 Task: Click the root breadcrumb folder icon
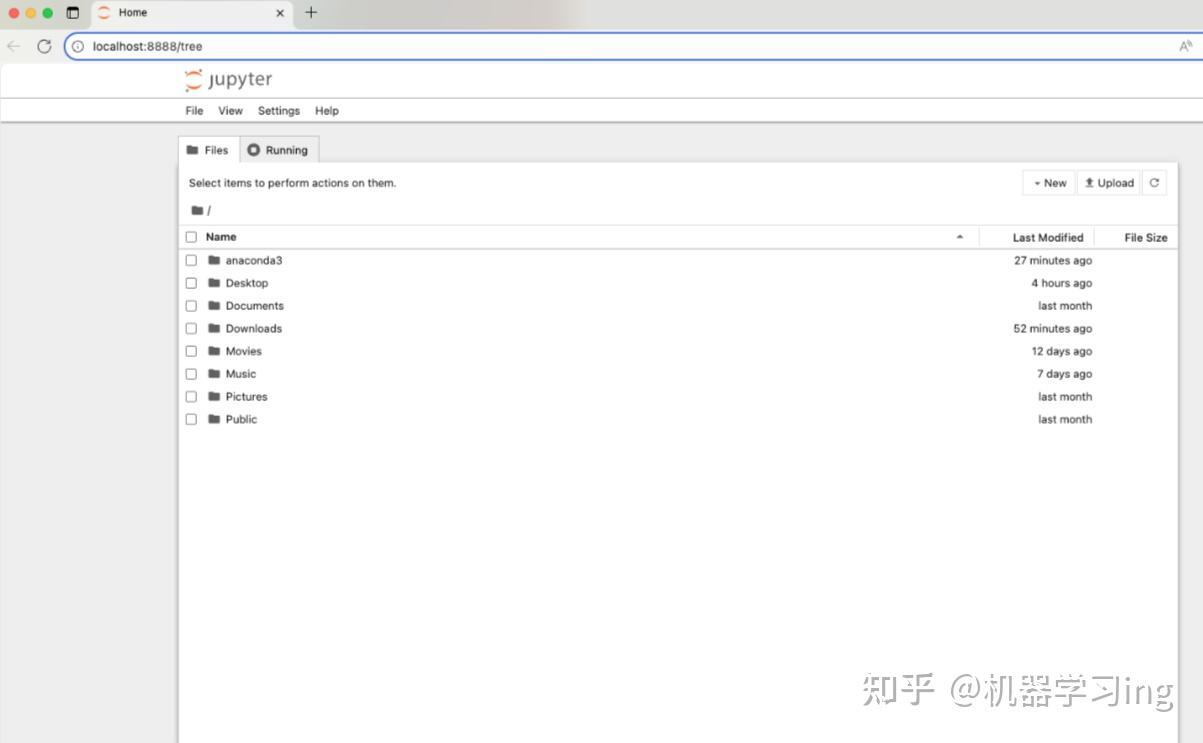coord(196,210)
